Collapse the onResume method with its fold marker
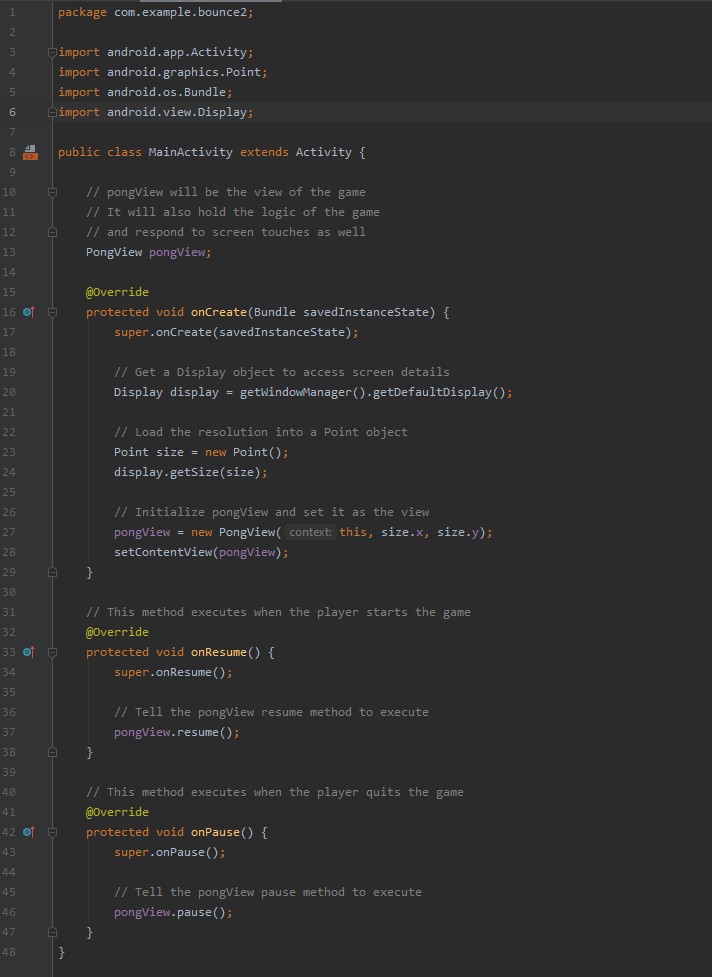This screenshot has height=977, width=712. coord(52,652)
